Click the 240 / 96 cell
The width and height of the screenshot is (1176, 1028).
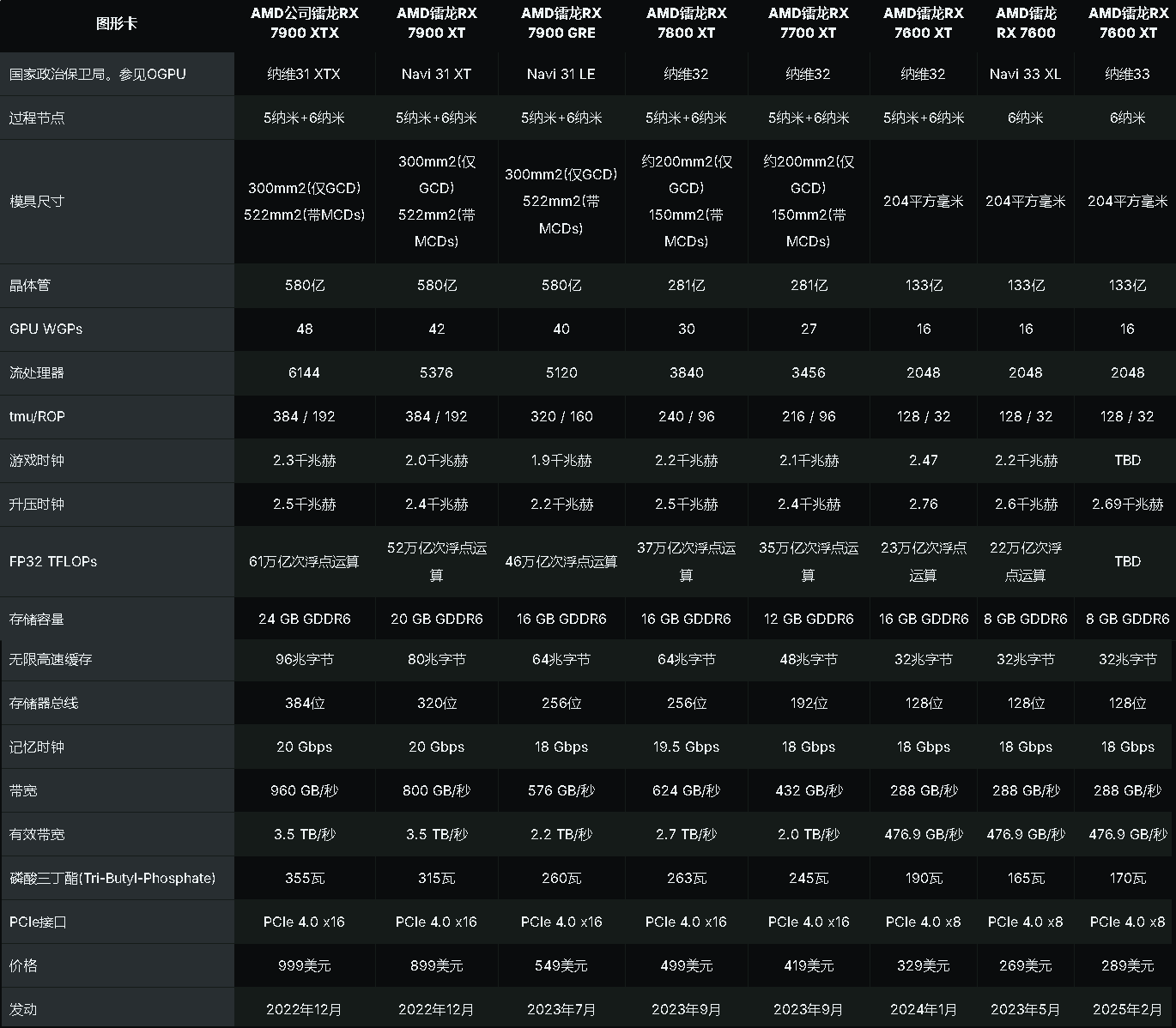(x=686, y=416)
